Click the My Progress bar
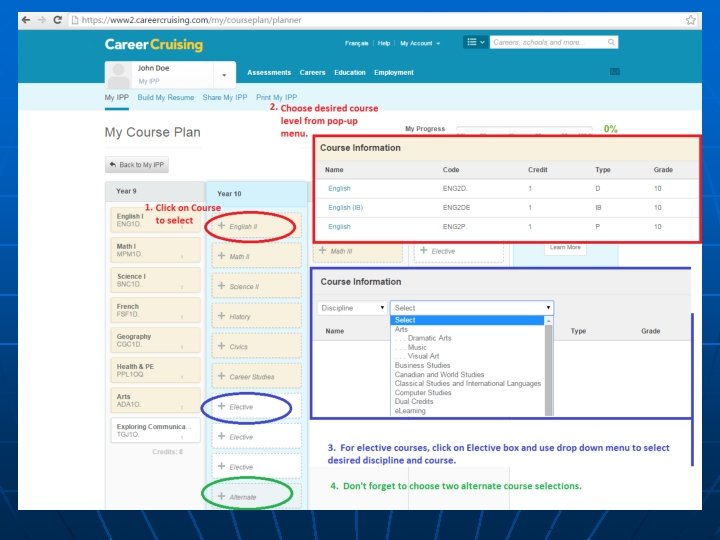 click(x=524, y=129)
